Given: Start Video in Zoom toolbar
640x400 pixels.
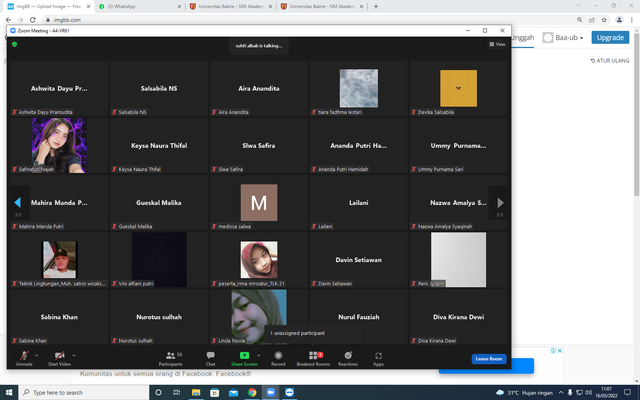Looking at the screenshot, I should (x=60, y=358).
